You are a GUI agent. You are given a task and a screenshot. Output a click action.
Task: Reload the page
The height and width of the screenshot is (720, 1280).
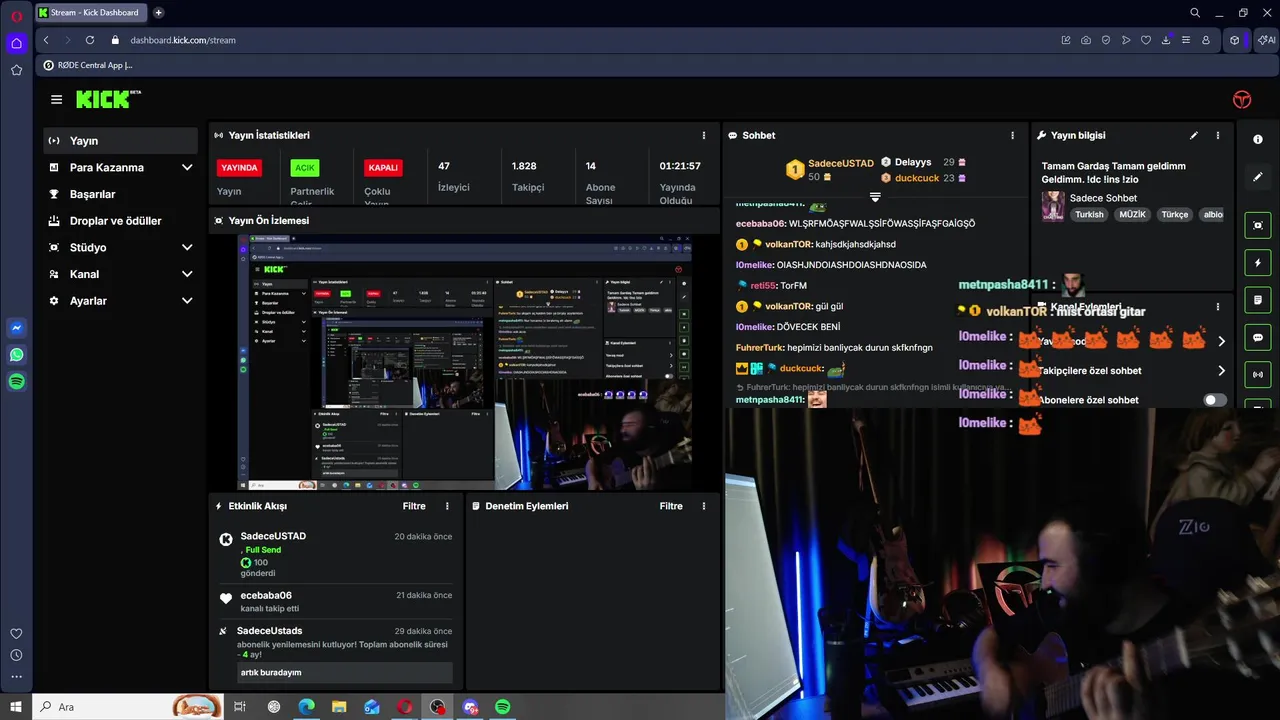pyautogui.click(x=90, y=40)
